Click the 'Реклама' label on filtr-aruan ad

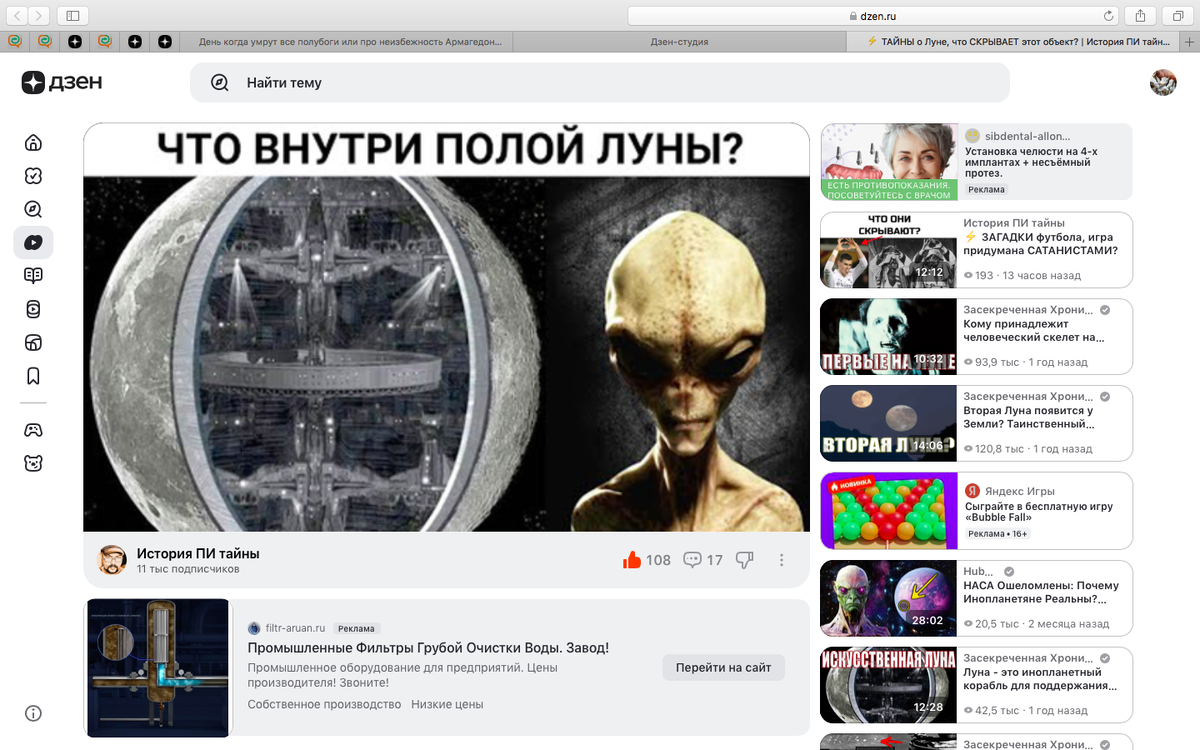[x=356, y=629]
